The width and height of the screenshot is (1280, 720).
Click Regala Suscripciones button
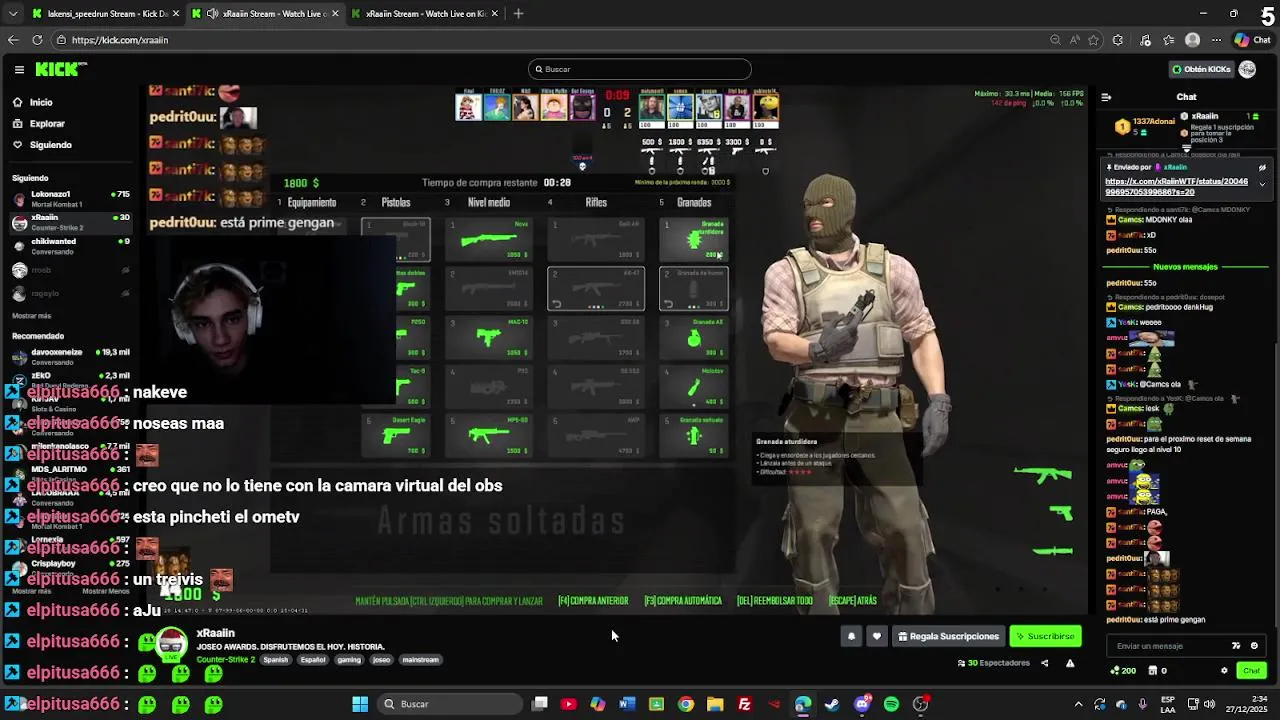(948, 636)
